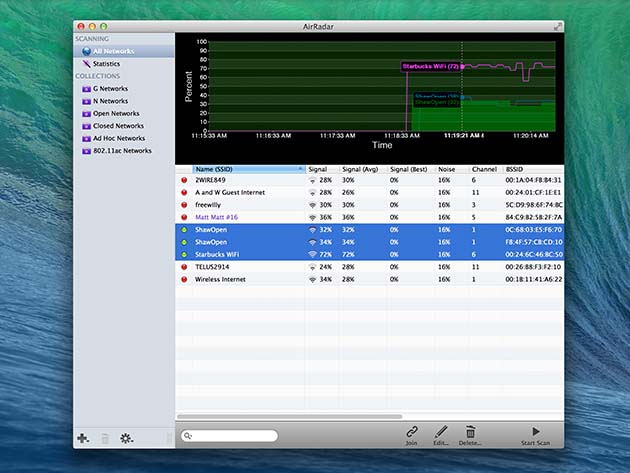Select the Matt Matt #16 network
This screenshot has height=473, width=630.
click(x=369, y=217)
